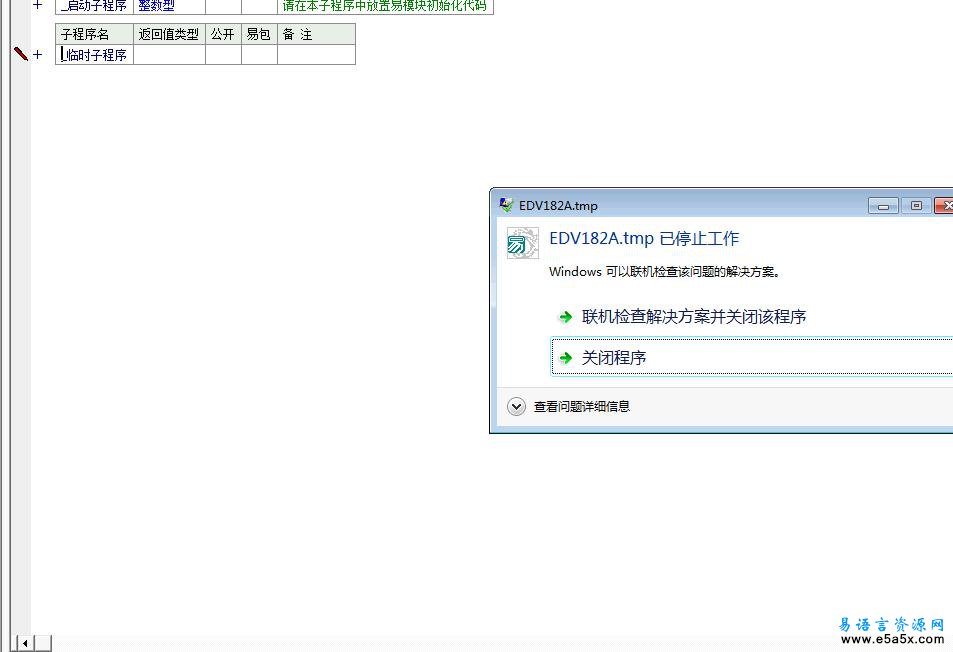Click the _临时子程序 name field
Image resolution: width=953 pixels, height=652 pixels.
coord(96,55)
